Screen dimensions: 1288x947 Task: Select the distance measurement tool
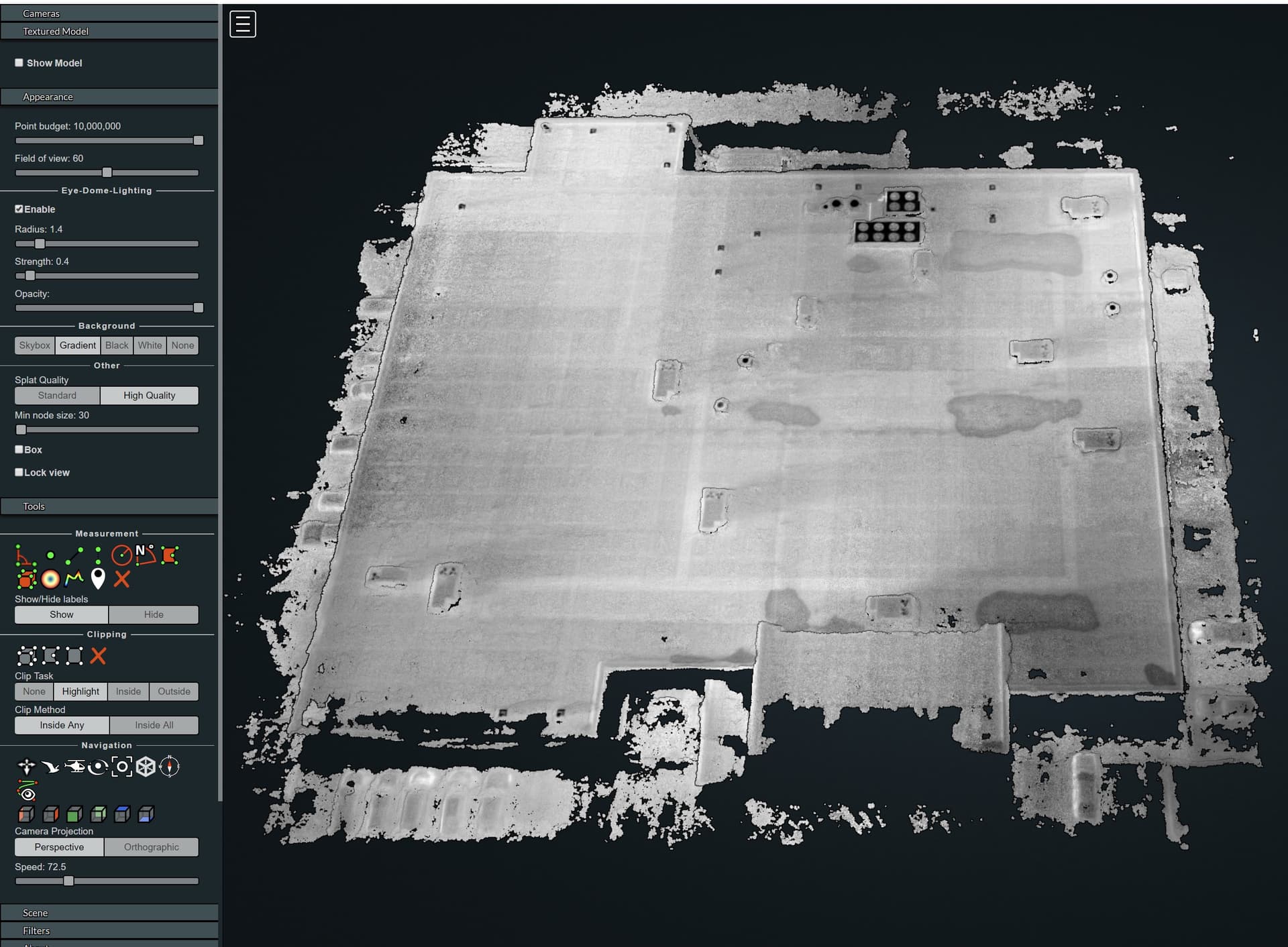click(74, 555)
